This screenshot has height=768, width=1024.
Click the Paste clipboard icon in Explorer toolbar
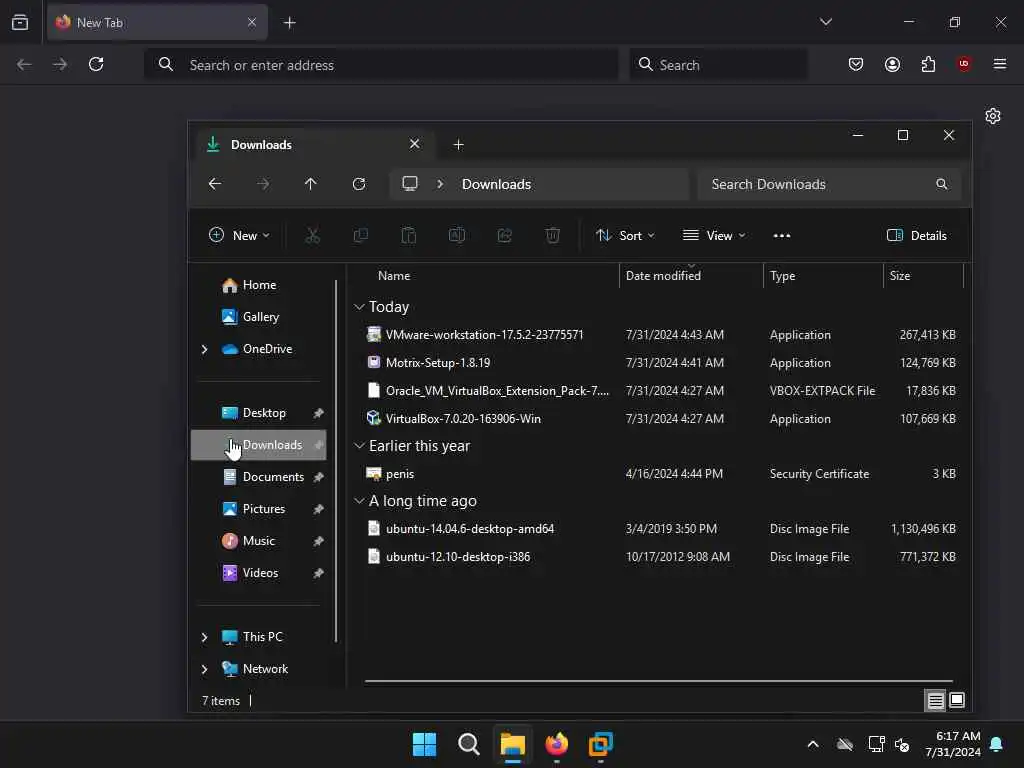pos(409,236)
